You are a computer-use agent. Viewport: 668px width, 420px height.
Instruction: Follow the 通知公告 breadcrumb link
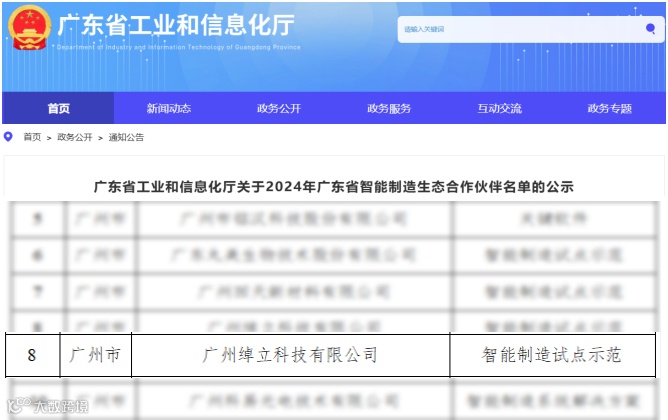(126, 137)
